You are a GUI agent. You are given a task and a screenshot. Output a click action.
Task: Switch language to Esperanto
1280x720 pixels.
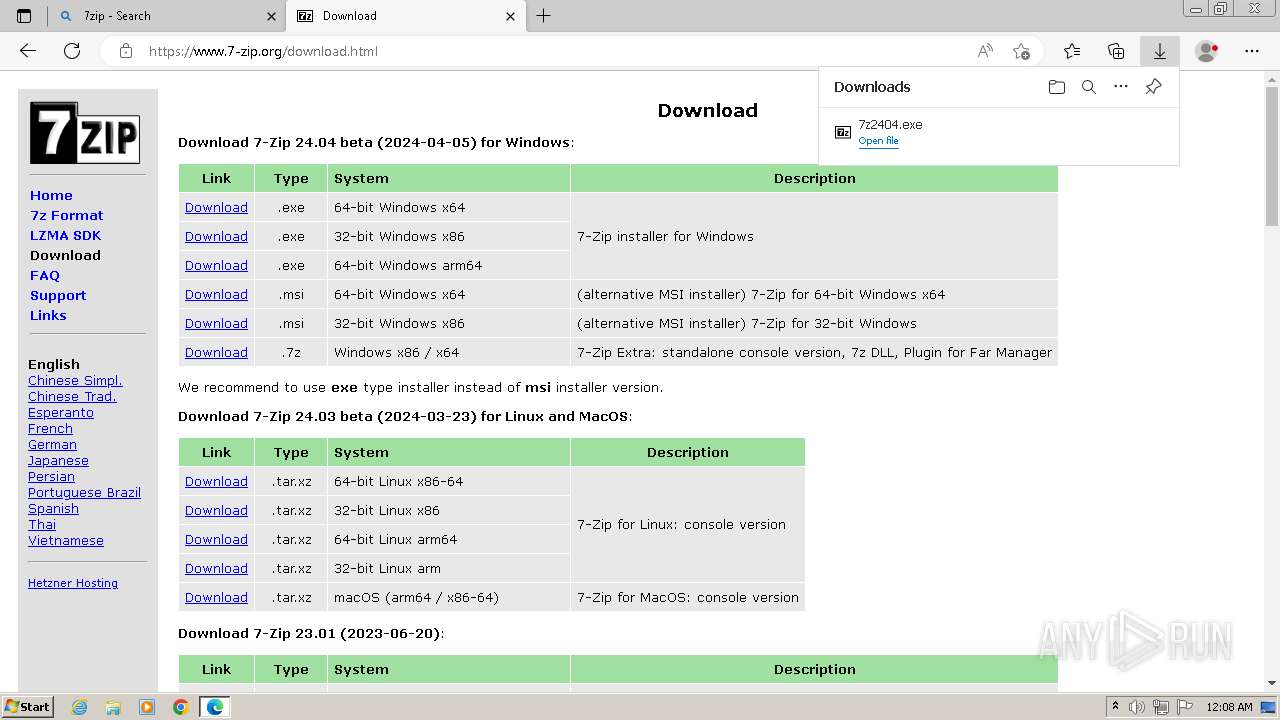pos(61,412)
